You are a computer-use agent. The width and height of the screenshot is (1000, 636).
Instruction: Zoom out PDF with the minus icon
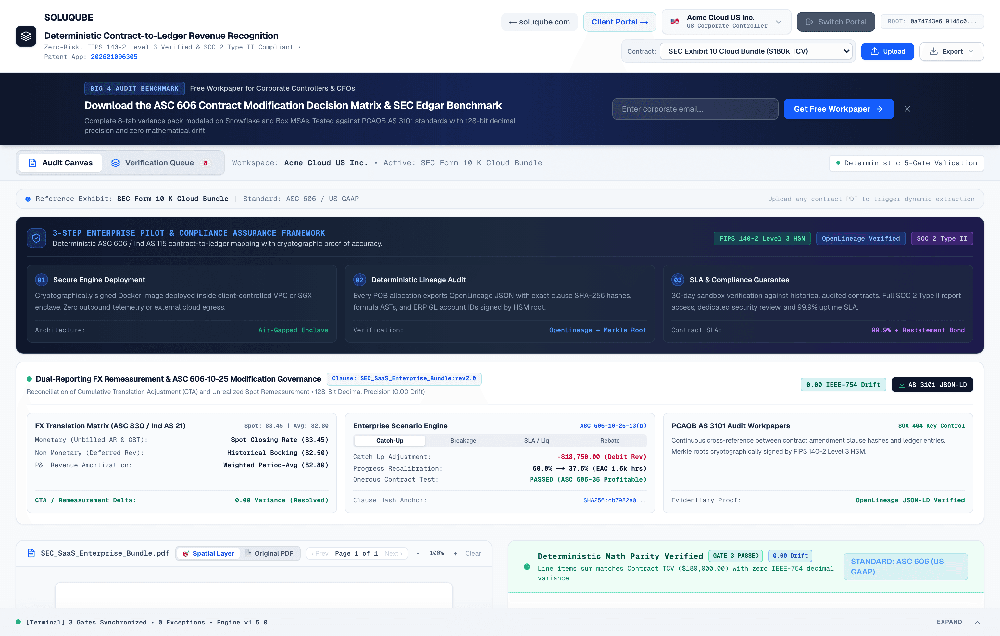pyautogui.click(x=418, y=553)
